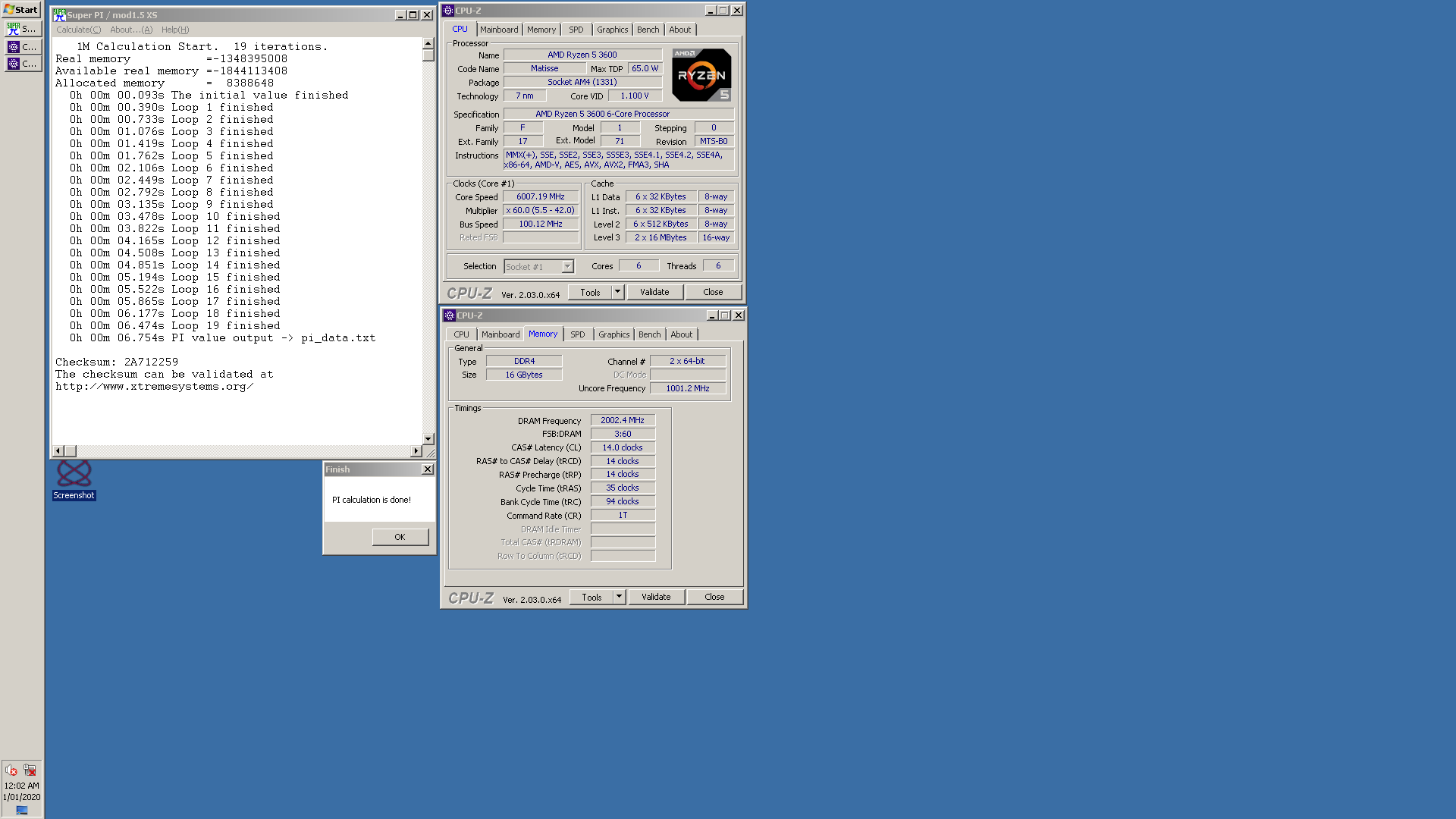Viewport: 1456px width, 819px height.
Task: Click the Uncore Frequency 1001.2 MHz value
Action: pyautogui.click(x=688, y=388)
